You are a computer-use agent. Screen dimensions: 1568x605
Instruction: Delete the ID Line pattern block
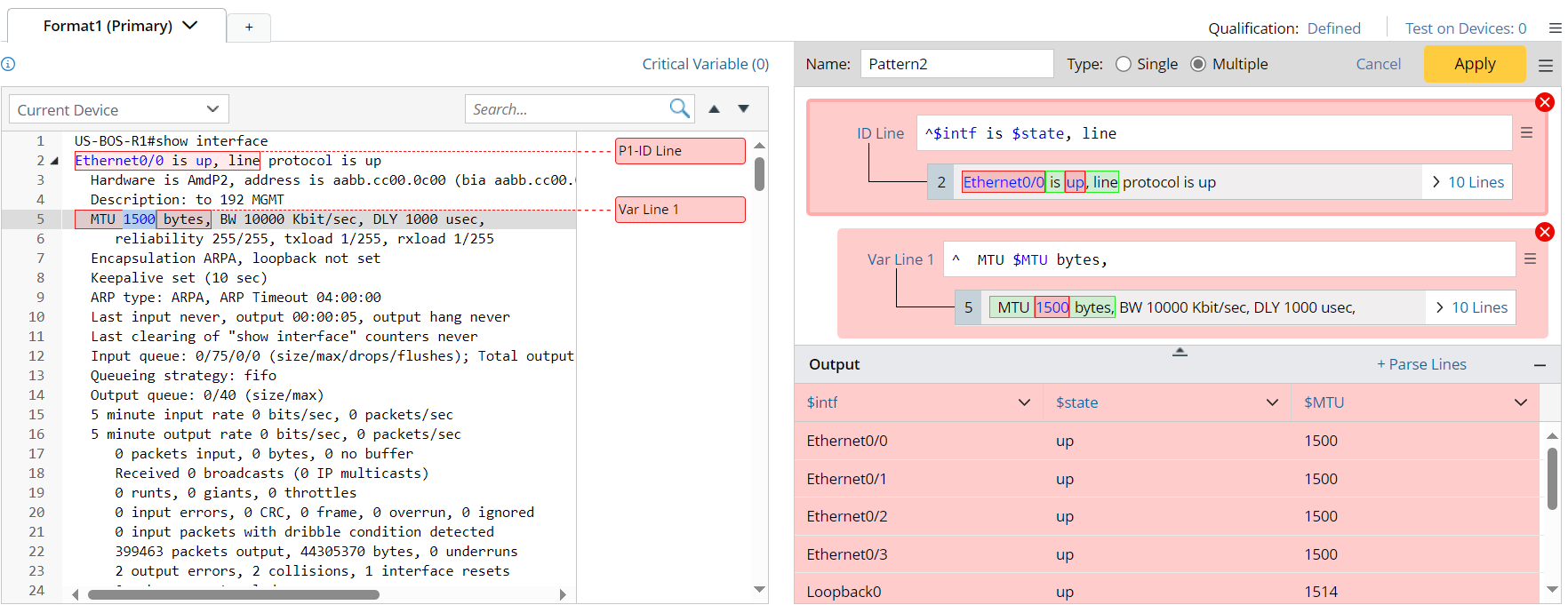1545,102
